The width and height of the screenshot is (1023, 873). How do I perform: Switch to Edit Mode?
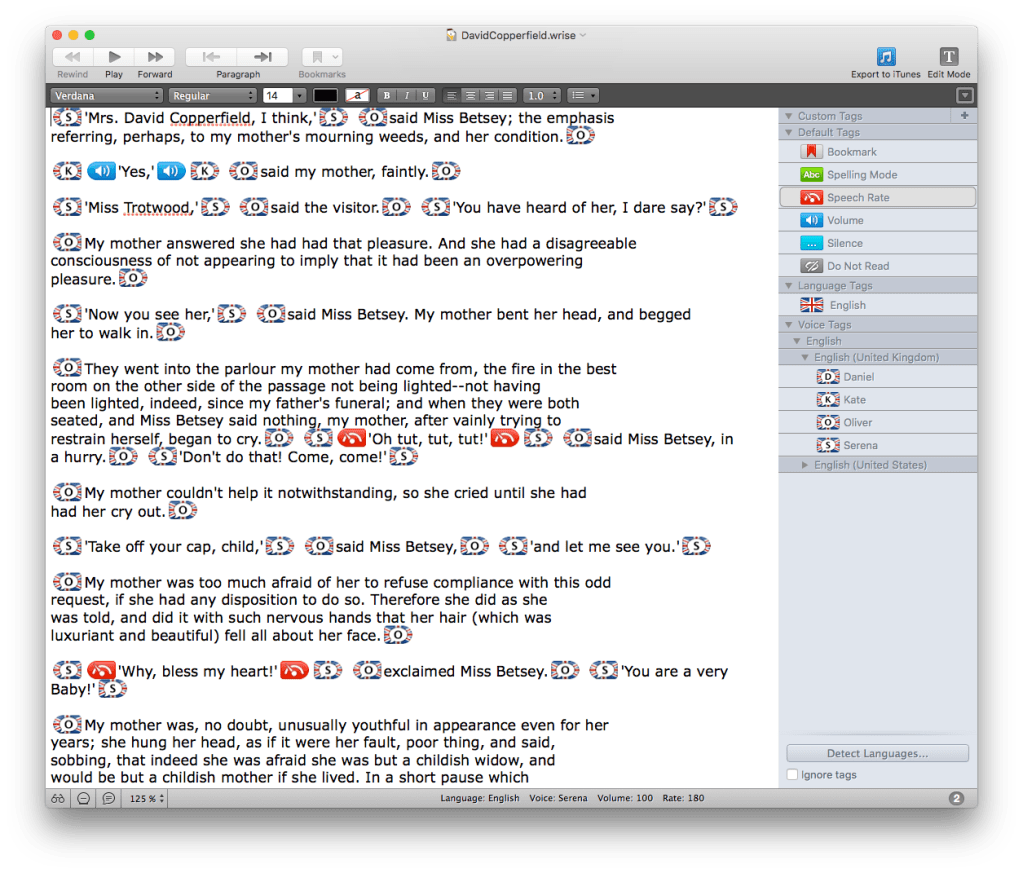point(948,57)
